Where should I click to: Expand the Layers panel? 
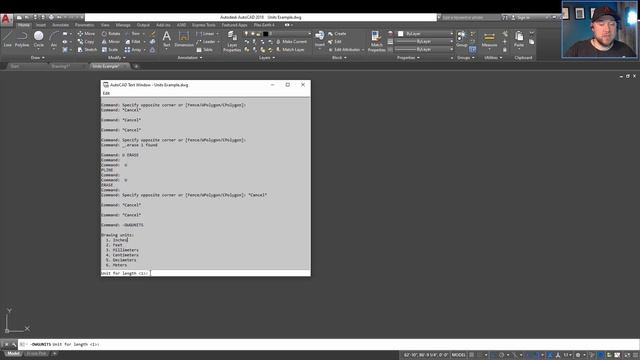(x=267, y=58)
